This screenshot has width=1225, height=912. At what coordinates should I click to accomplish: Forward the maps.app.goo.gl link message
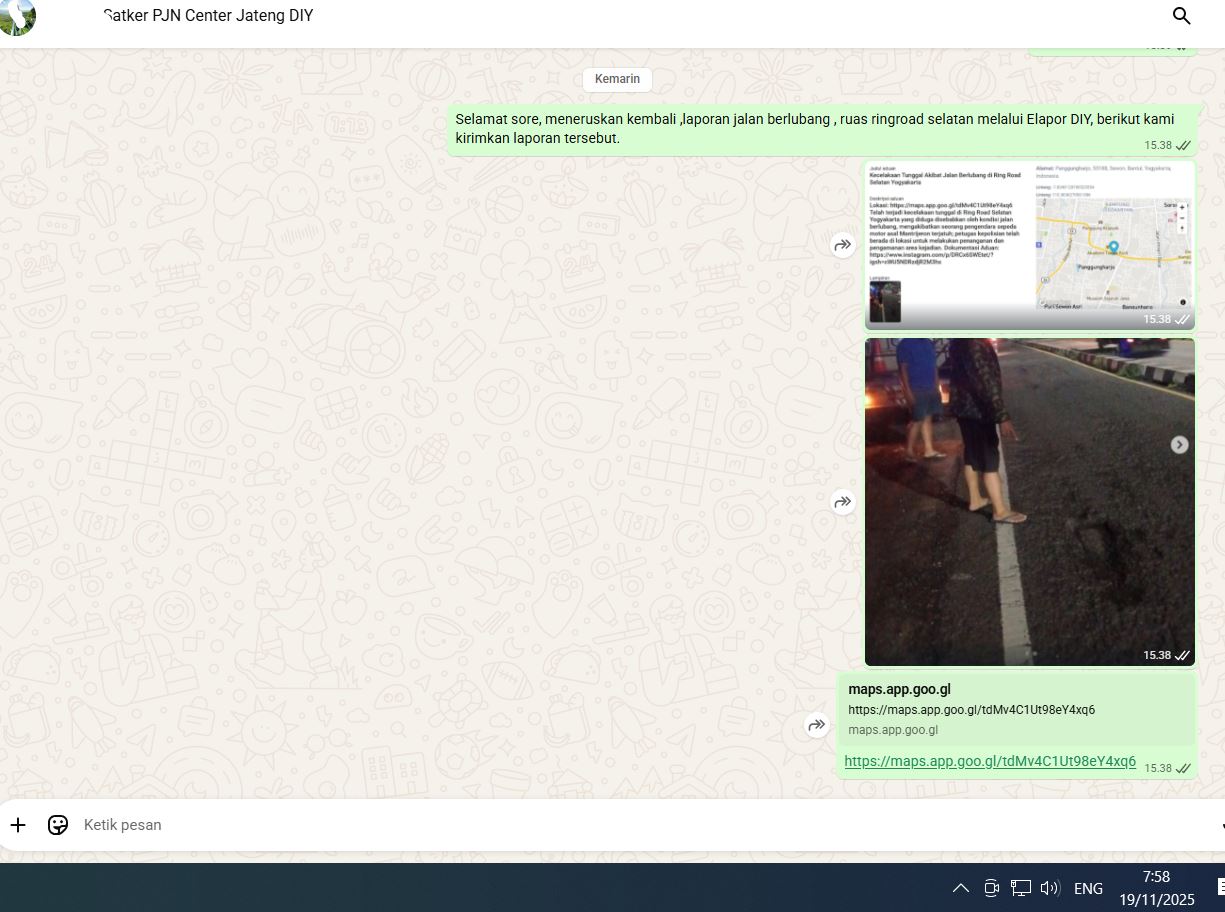[x=817, y=726]
